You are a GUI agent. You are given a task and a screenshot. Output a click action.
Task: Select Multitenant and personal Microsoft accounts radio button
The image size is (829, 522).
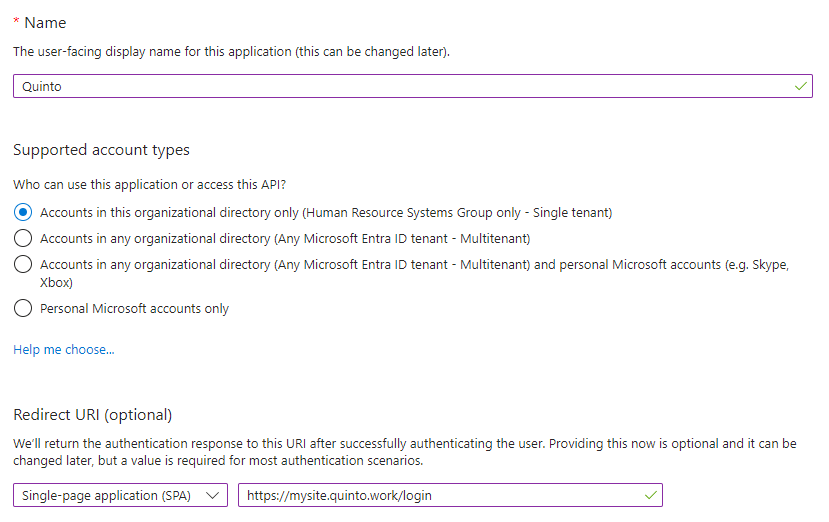click(23, 265)
